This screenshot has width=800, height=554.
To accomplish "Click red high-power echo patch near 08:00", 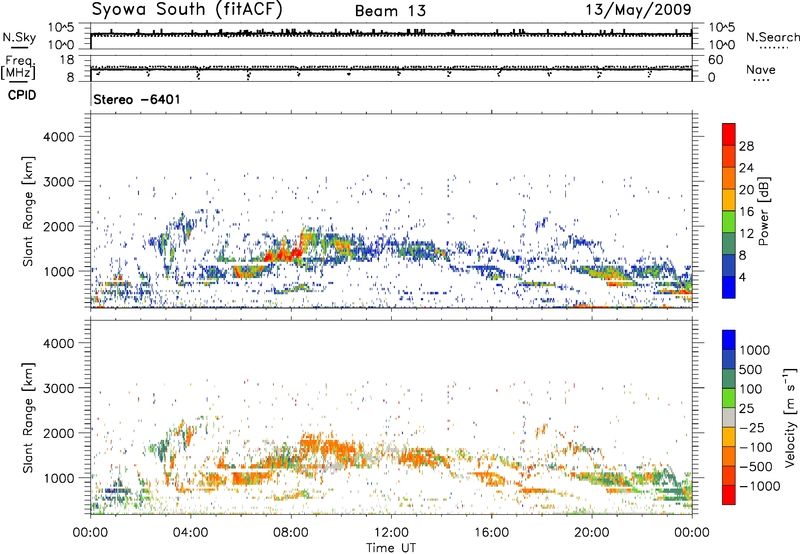I will [x=286, y=253].
